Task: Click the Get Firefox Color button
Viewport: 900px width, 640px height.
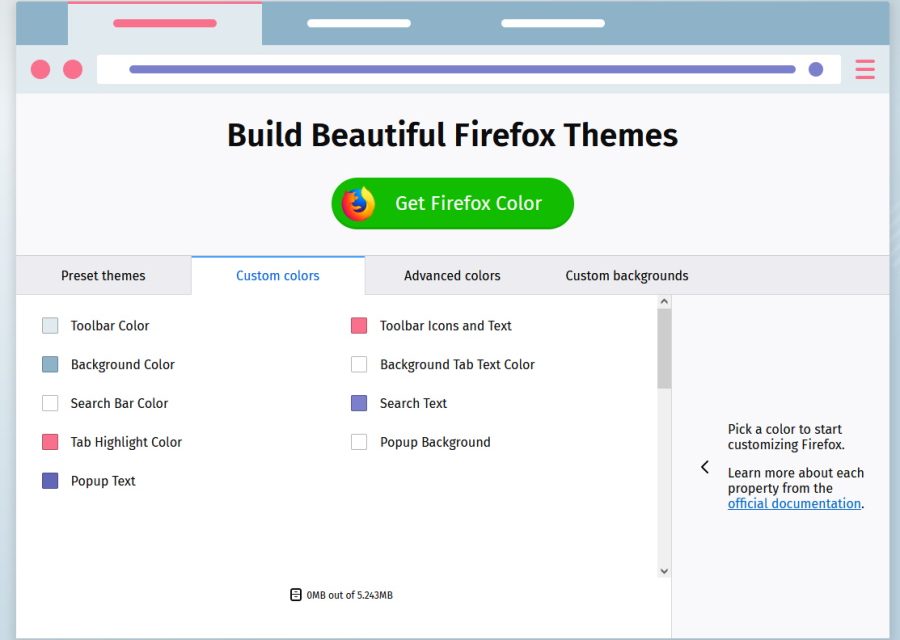Action: click(452, 203)
